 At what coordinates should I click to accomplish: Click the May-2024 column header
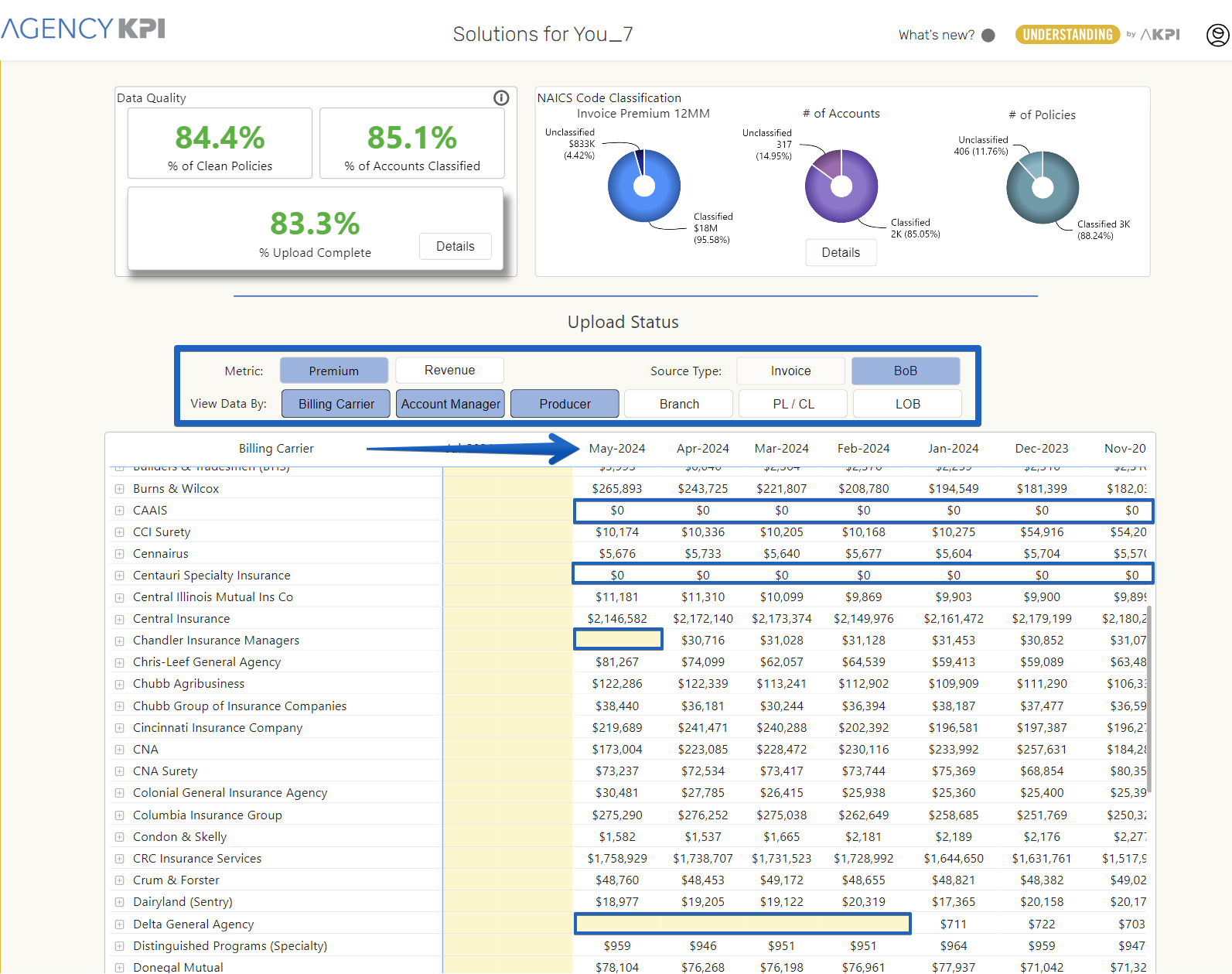click(x=616, y=449)
